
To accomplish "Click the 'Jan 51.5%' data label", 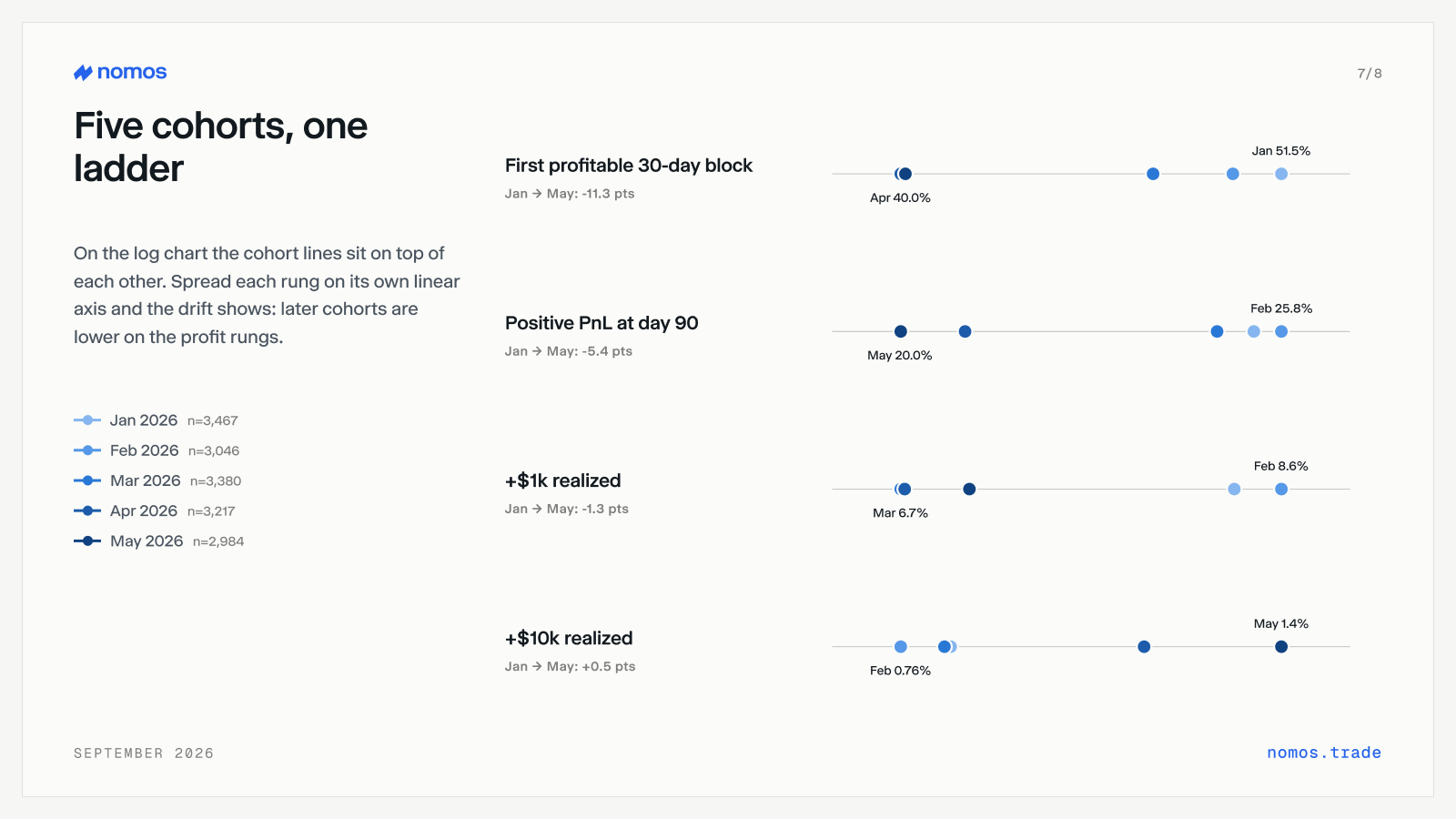I will [x=1281, y=151].
